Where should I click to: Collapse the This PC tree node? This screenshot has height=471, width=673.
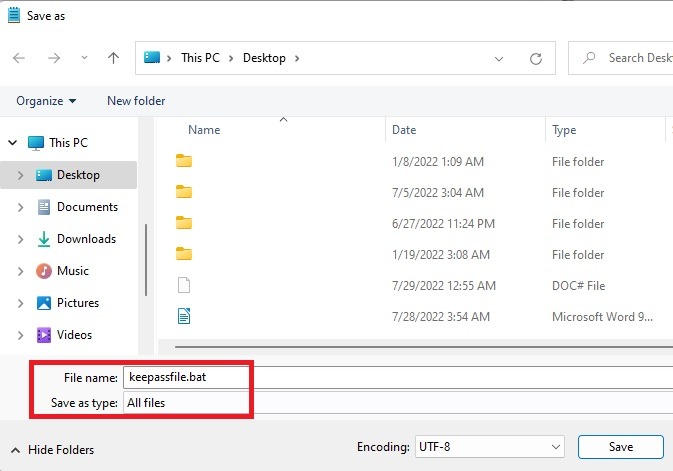(13, 143)
